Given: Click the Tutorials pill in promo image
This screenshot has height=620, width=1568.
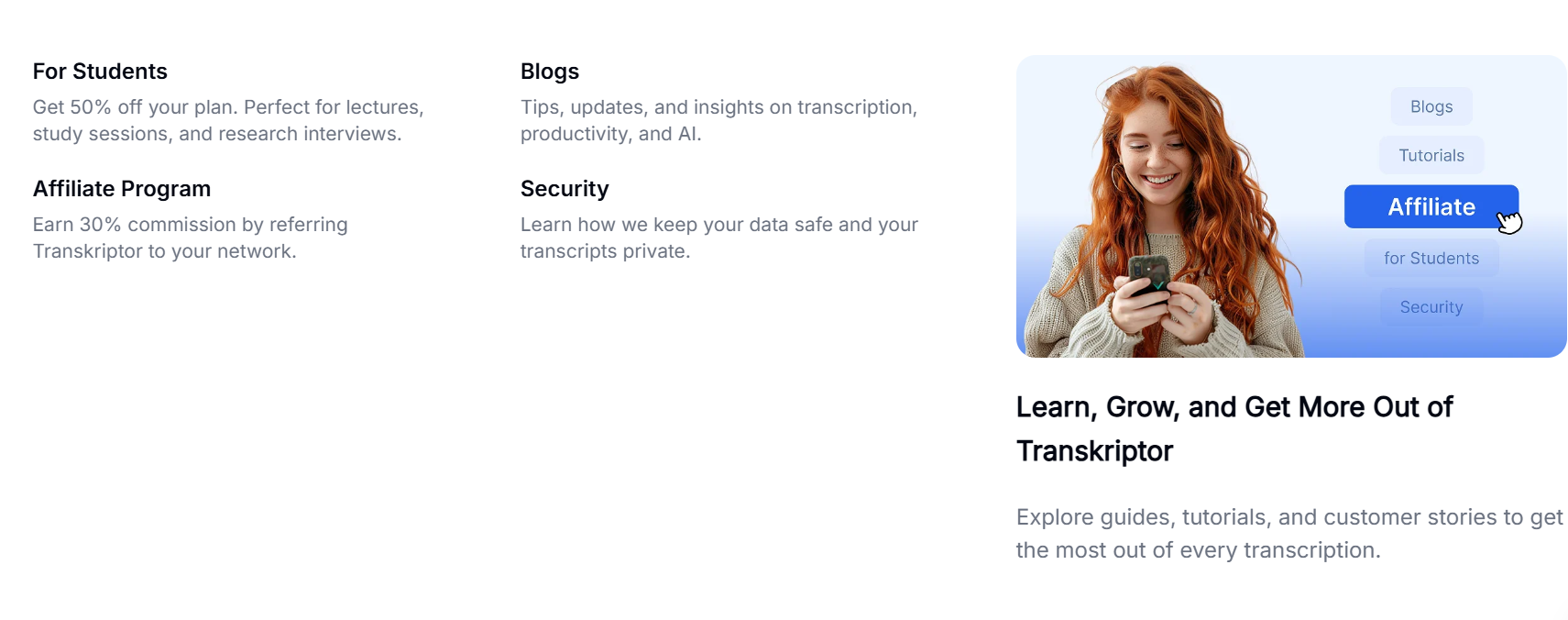Looking at the screenshot, I should [1431, 155].
